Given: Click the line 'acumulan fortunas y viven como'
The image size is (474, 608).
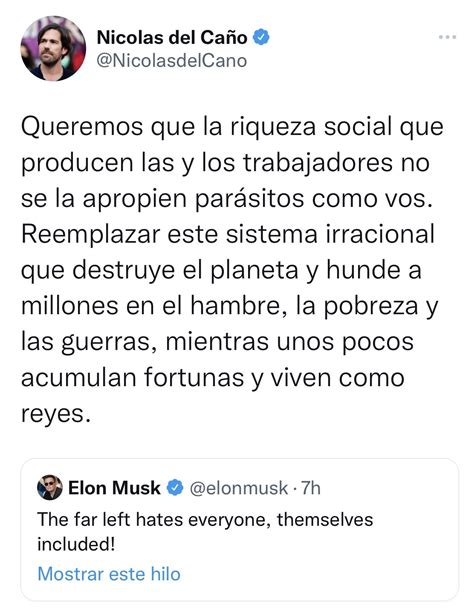Looking at the screenshot, I should (213, 378).
